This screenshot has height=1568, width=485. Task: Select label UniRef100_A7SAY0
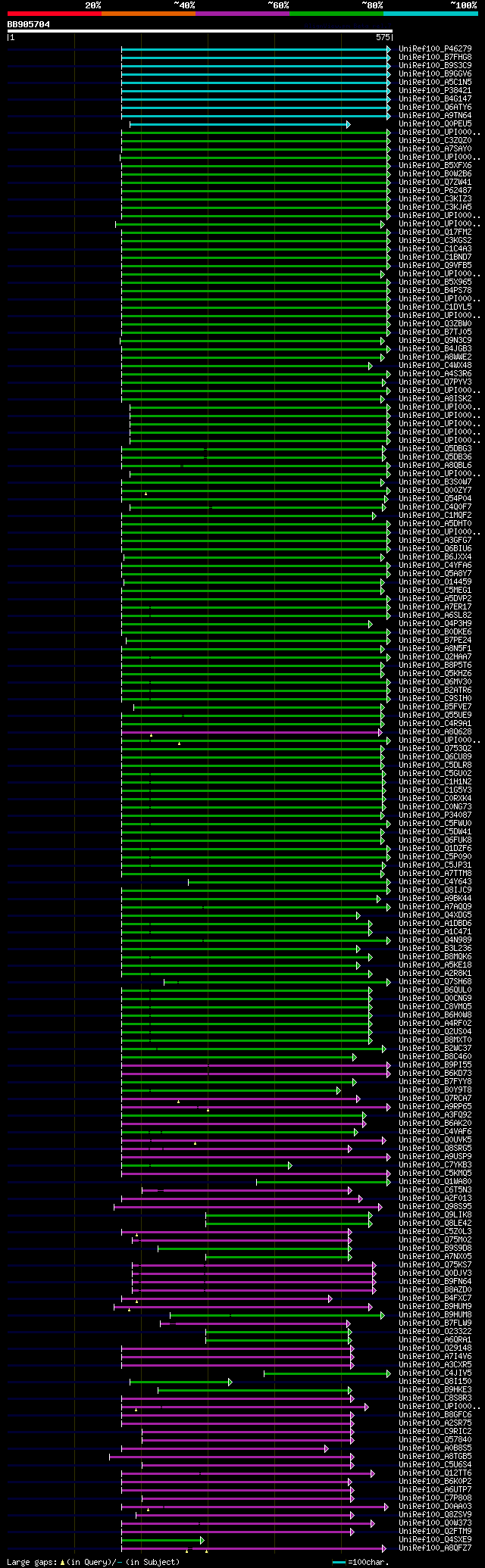point(435,149)
